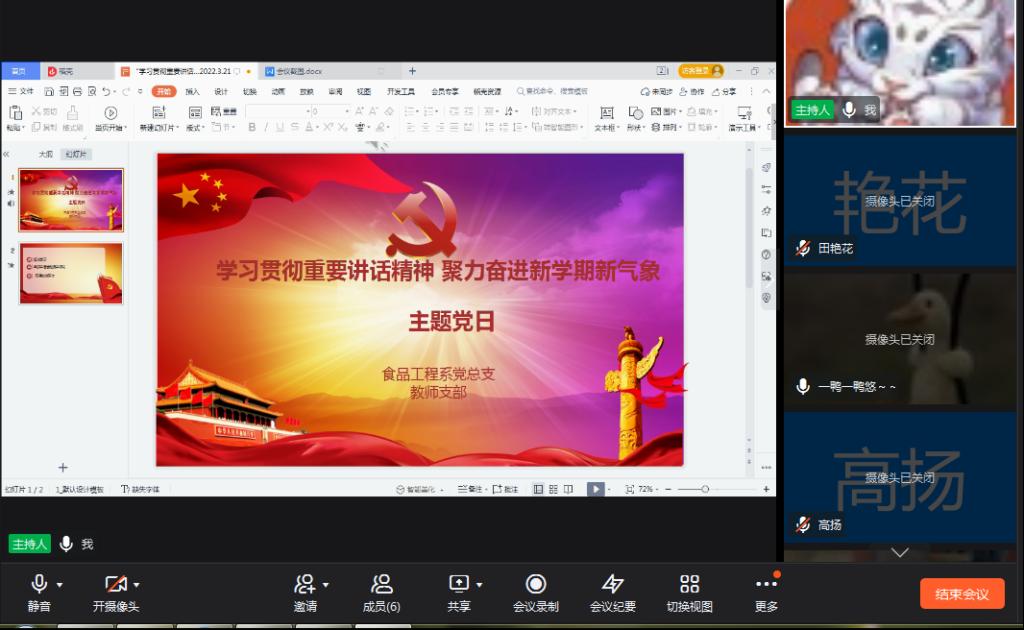Mute microphone with 静音 button

coord(39,593)
